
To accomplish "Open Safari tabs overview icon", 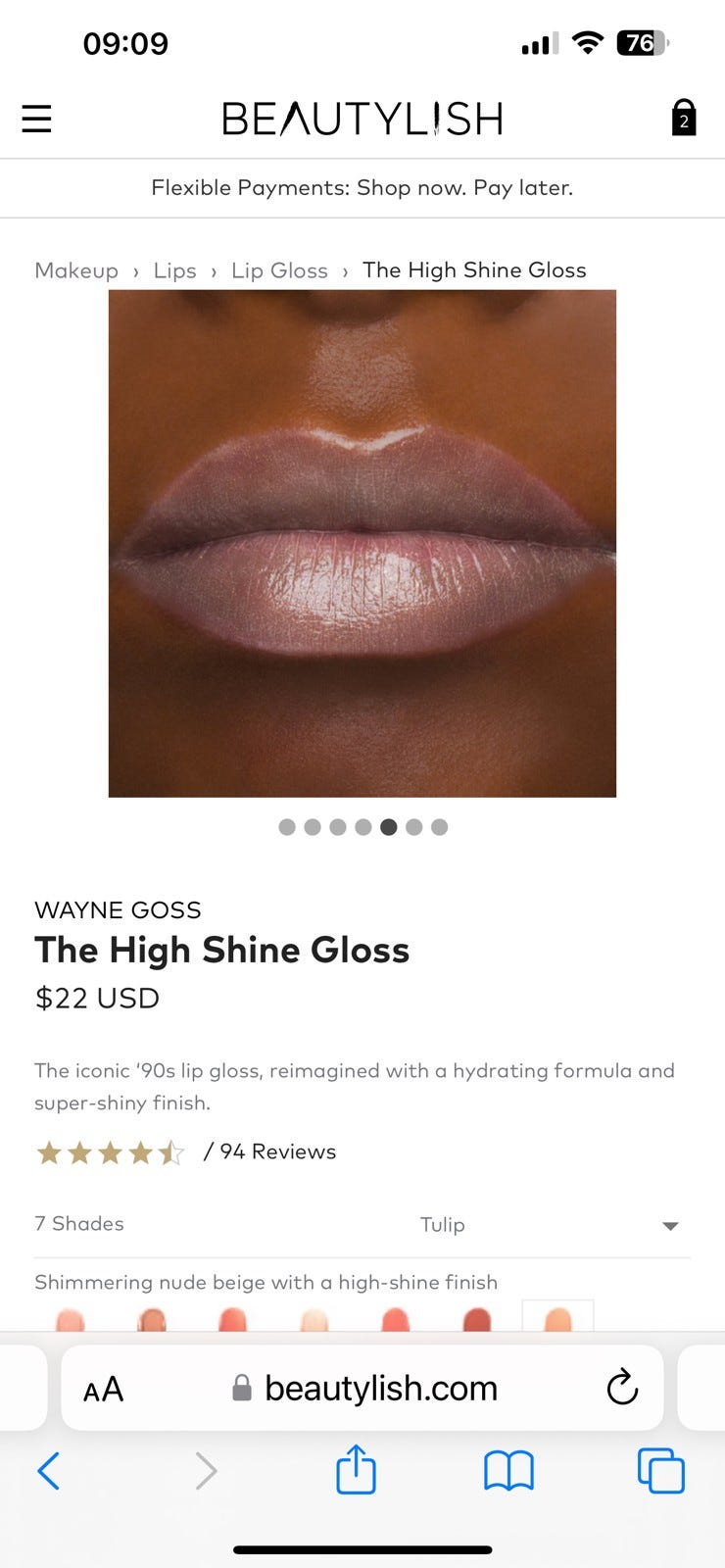I will tap(661, 1471).
